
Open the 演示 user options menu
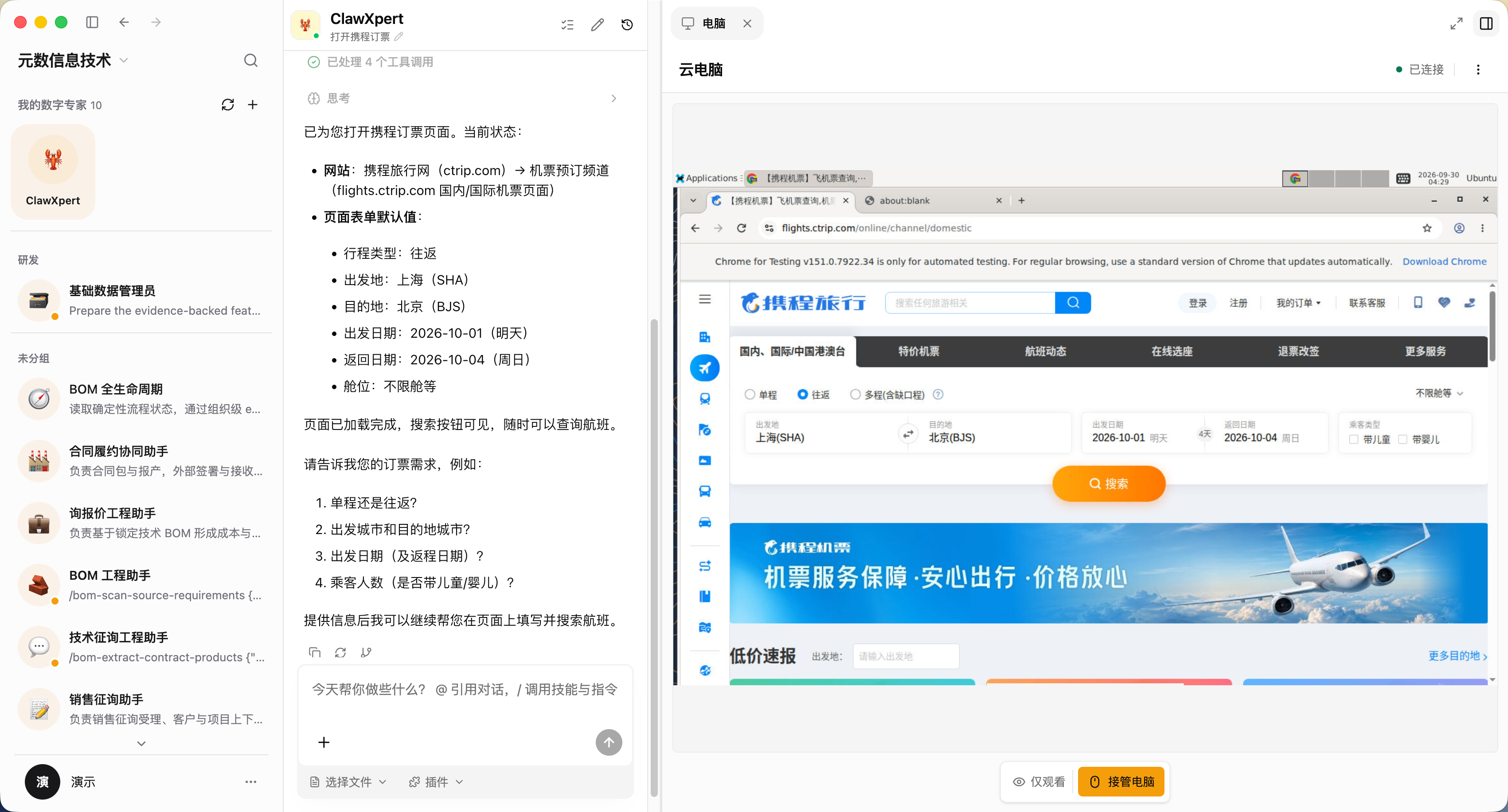(250, 781)
